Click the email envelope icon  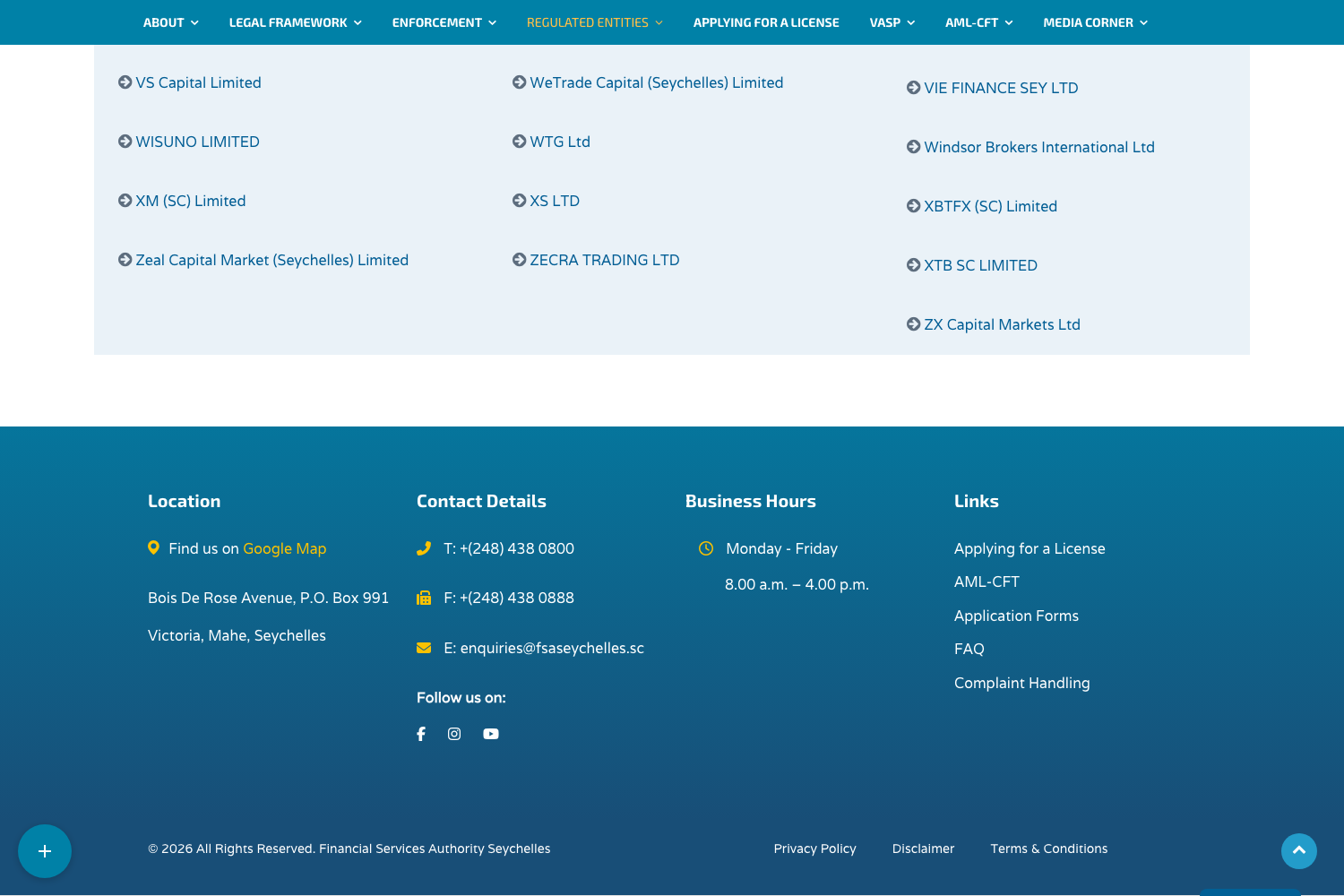[x=424, y=648]
